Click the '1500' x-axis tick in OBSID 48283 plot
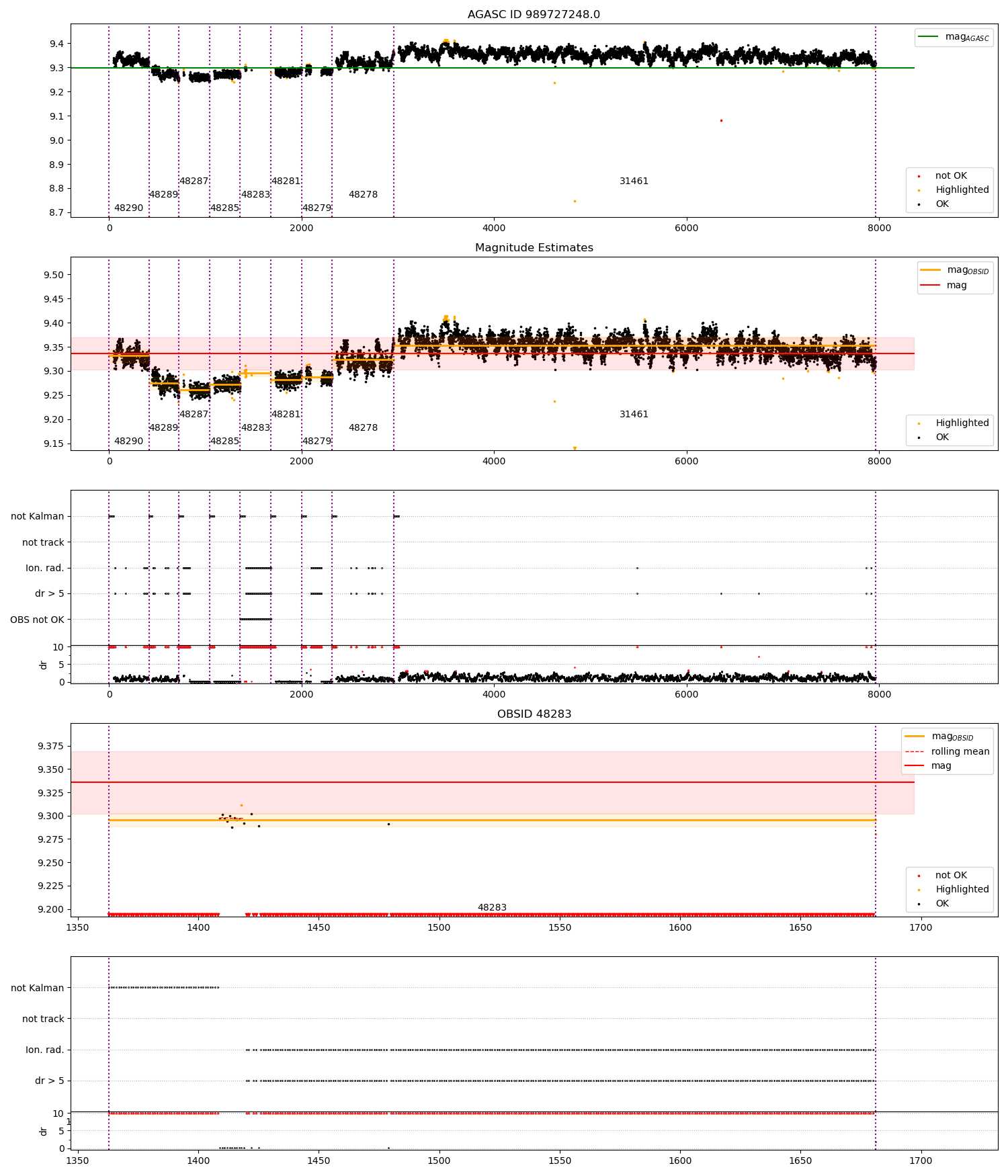 pyautogui.click(x=439, y=928)
